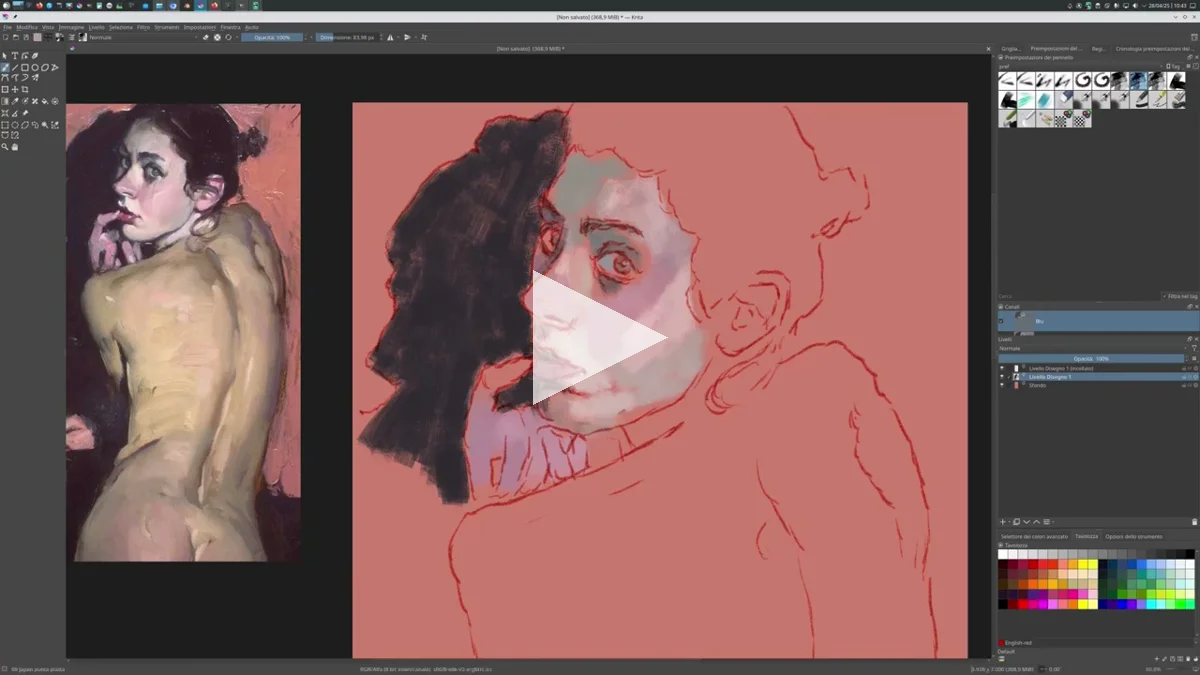Open the Normale blending mode dropdown in toolbar
1200x675 pixels.
[140, 37]
